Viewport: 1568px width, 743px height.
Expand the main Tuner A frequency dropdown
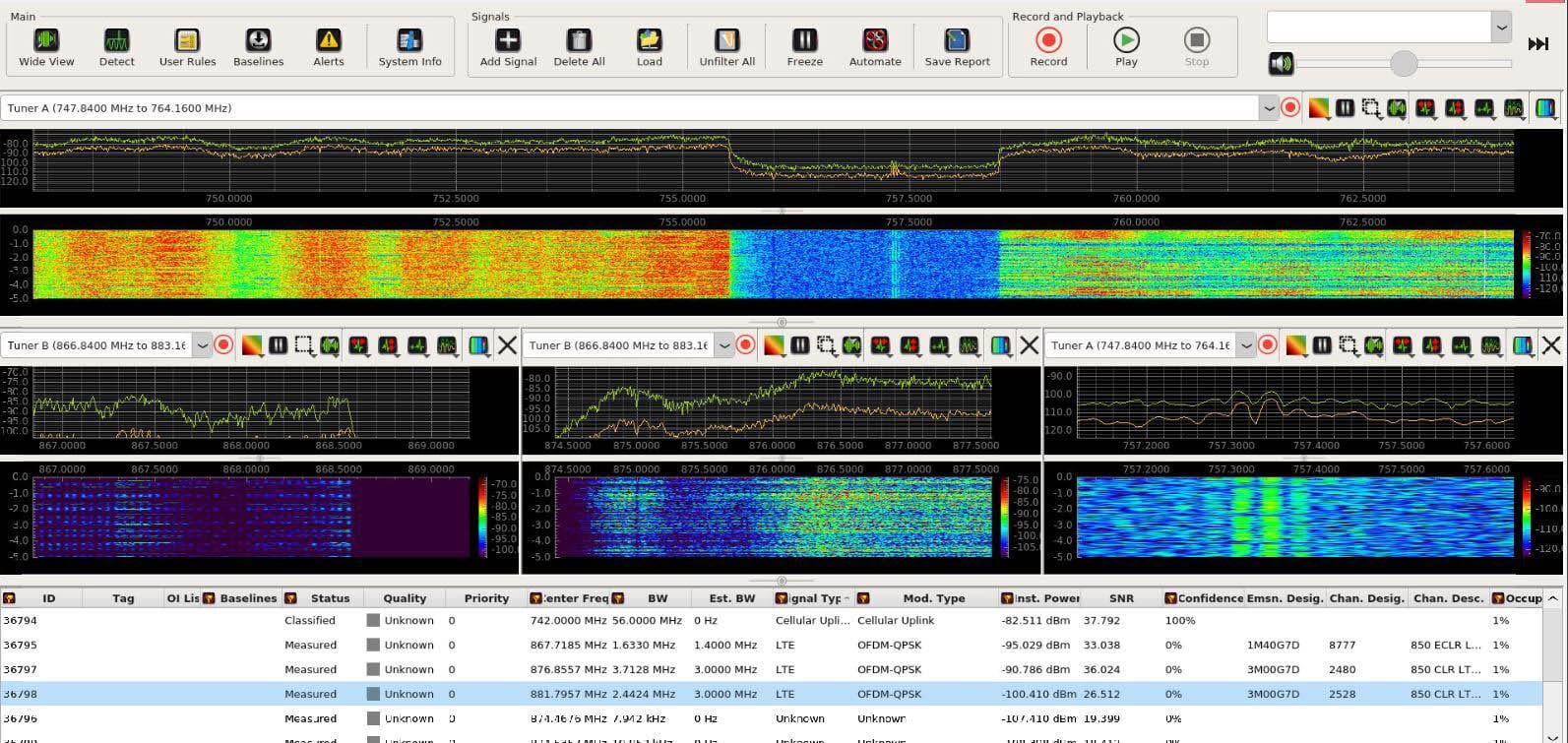(1269, 108)
